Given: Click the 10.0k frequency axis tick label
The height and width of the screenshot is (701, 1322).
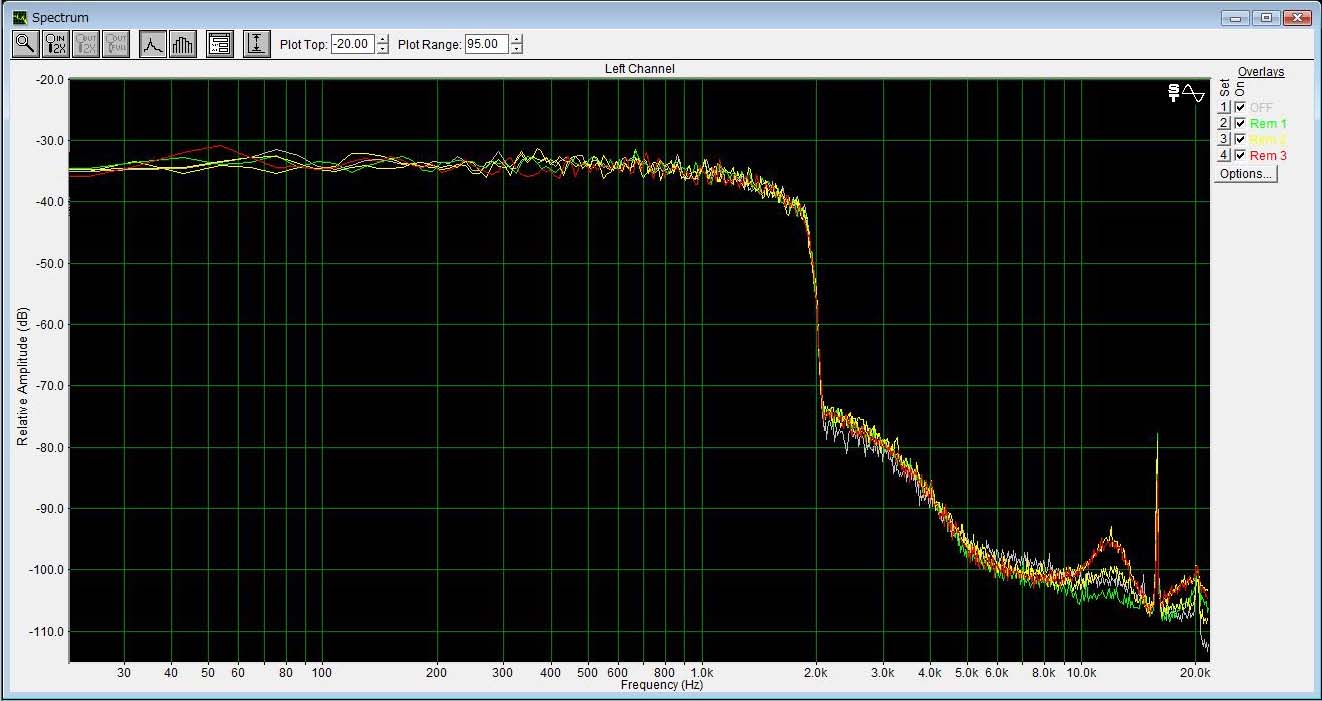Looking at the screenshot, I should coord(1081,673).
